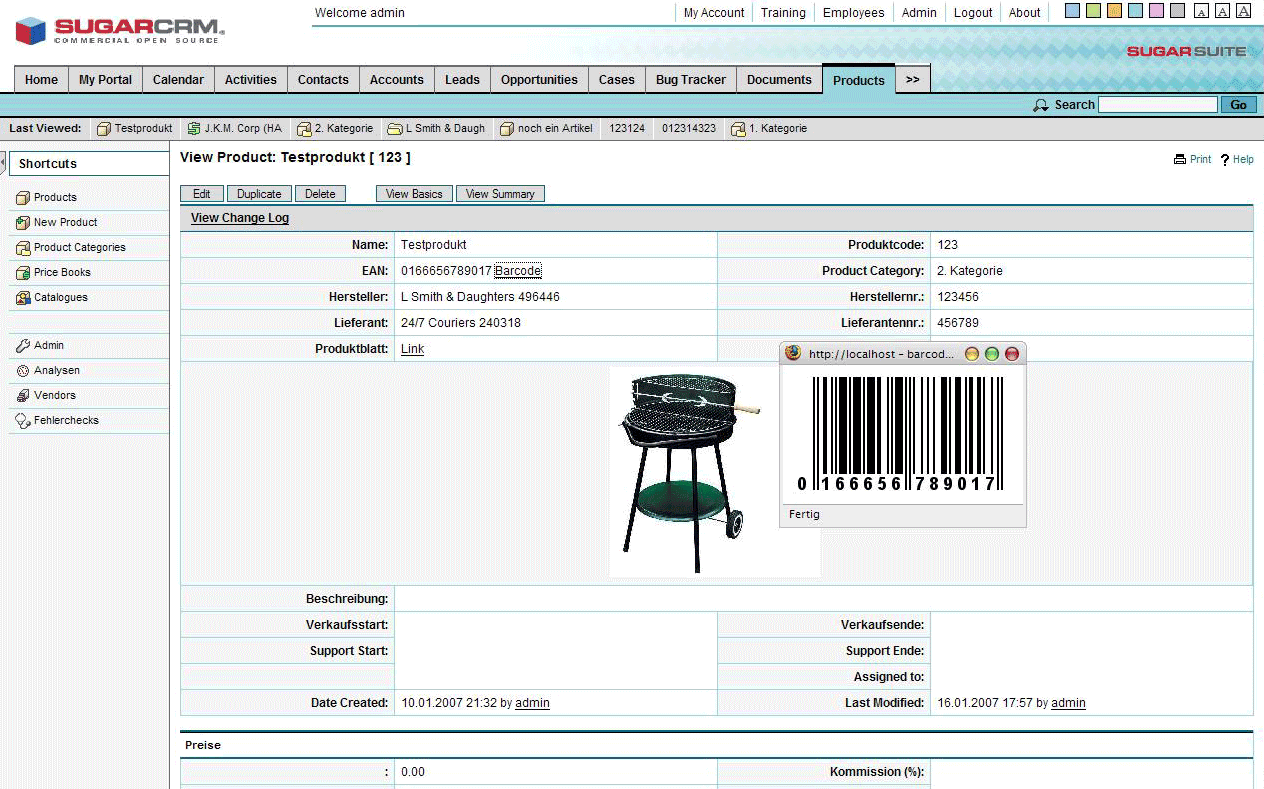Click the Help question mark icon

[1225, 160]
